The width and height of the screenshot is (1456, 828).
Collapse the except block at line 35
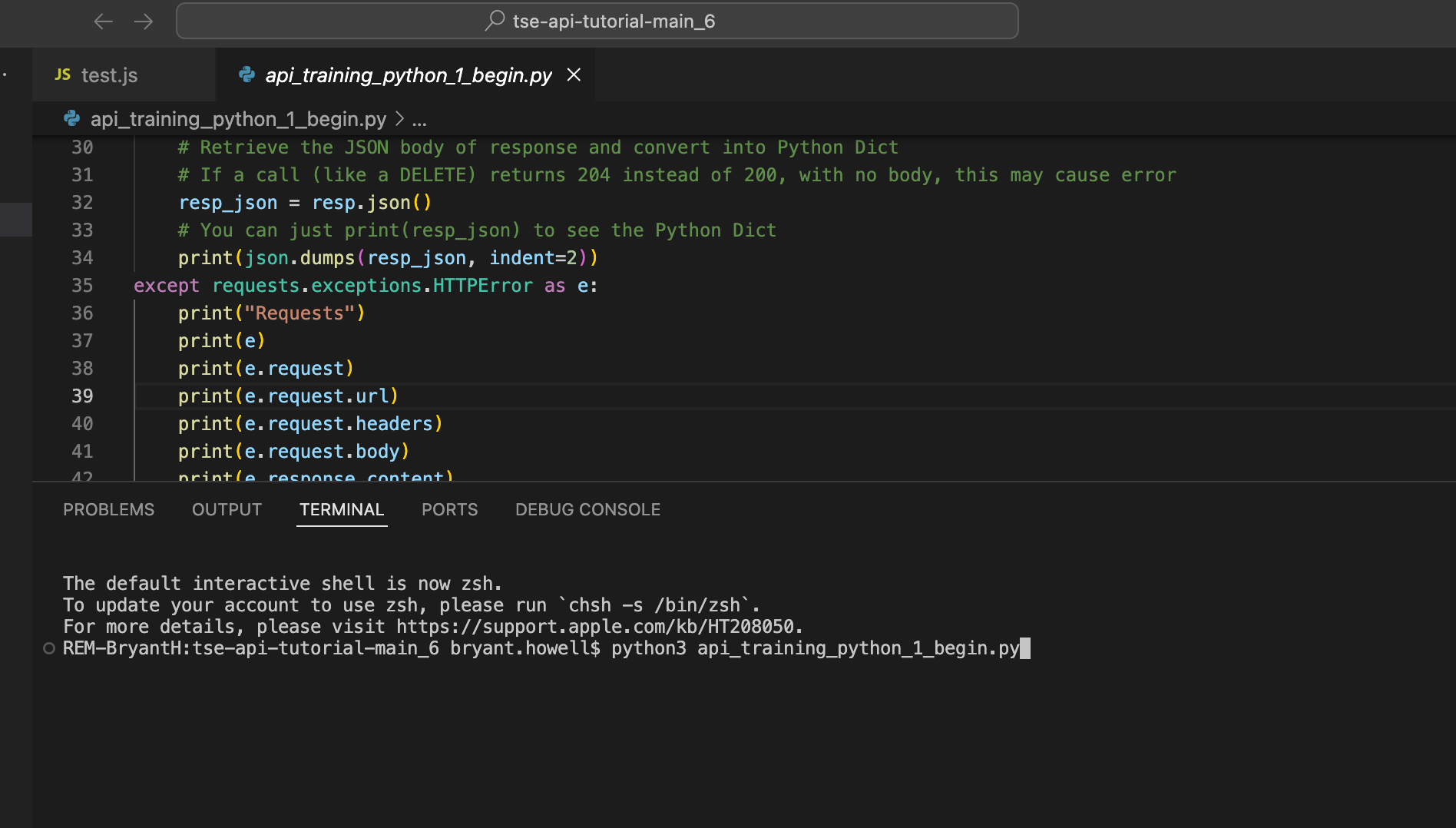tap(115, 285)
